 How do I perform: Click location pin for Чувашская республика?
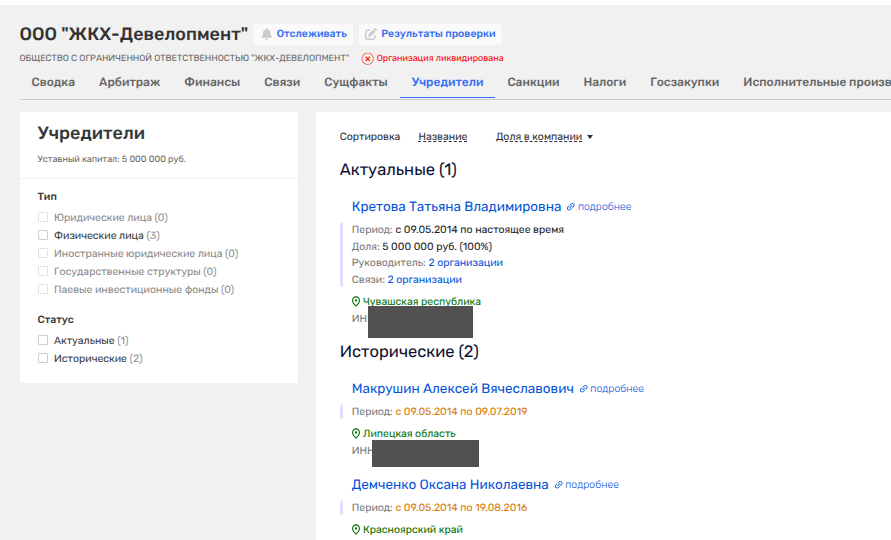pos(356,301)
